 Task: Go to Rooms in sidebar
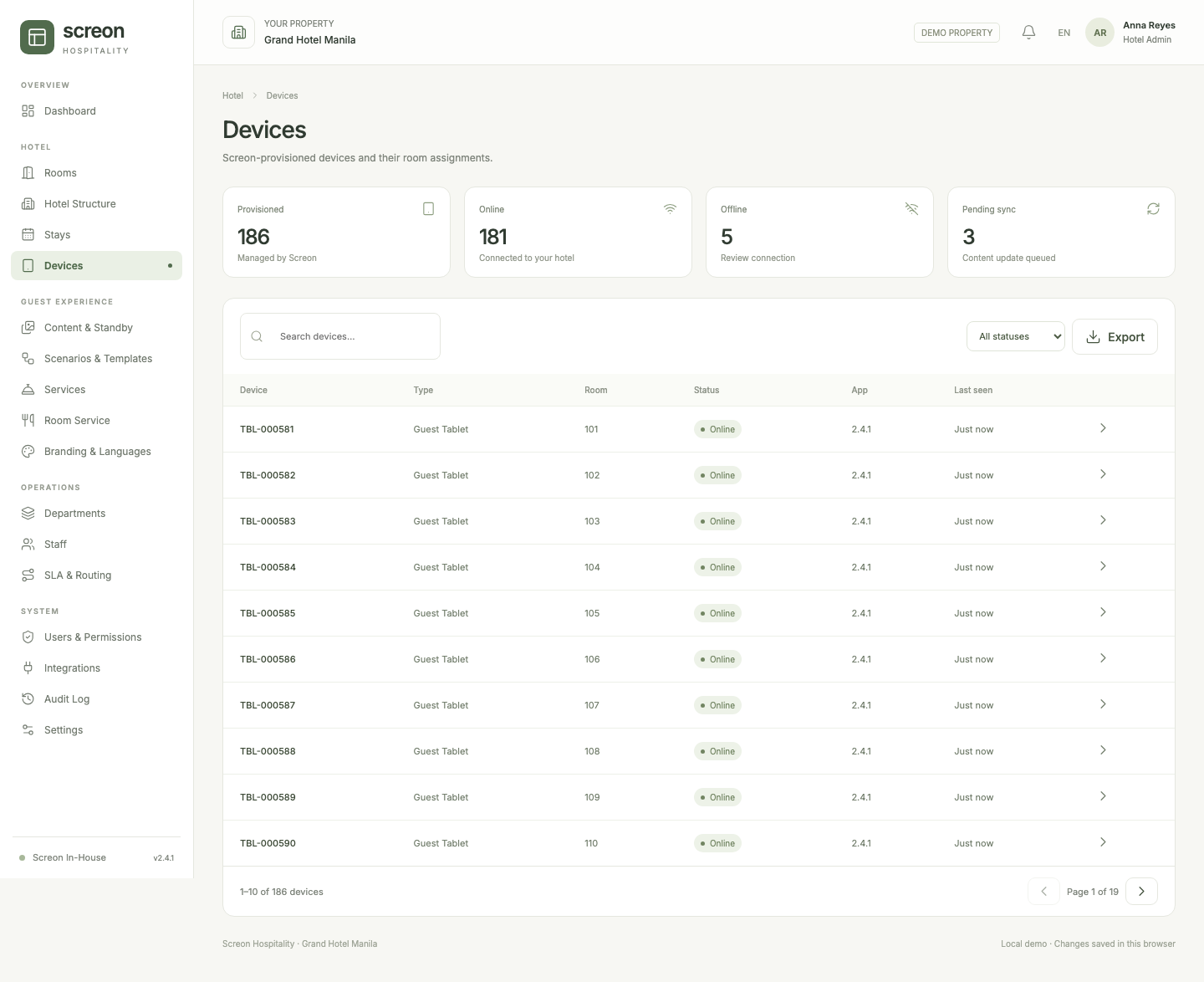[x=96, y=173]
